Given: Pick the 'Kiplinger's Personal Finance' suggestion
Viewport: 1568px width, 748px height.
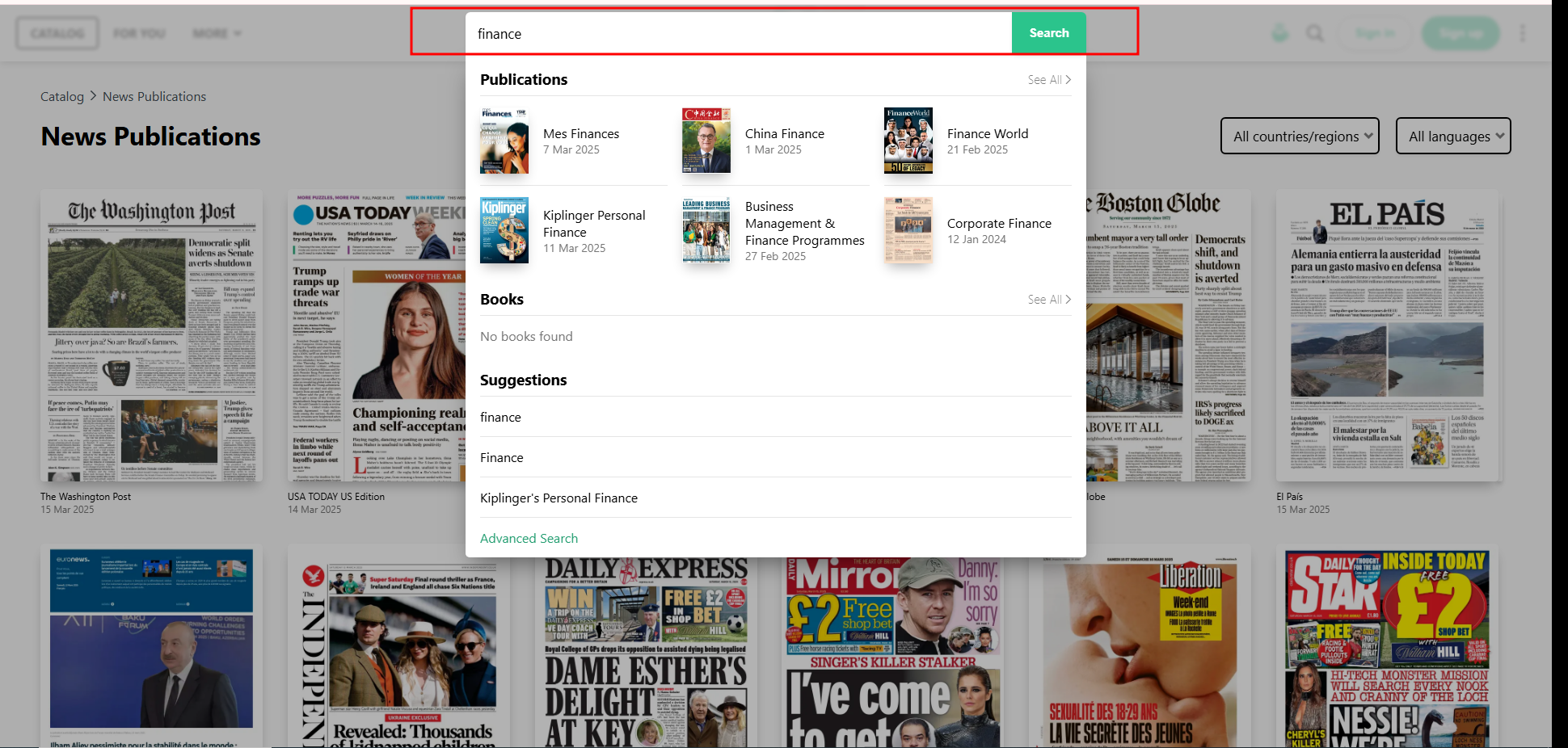Looking at the screenshot, I should (x=558, y=498).
